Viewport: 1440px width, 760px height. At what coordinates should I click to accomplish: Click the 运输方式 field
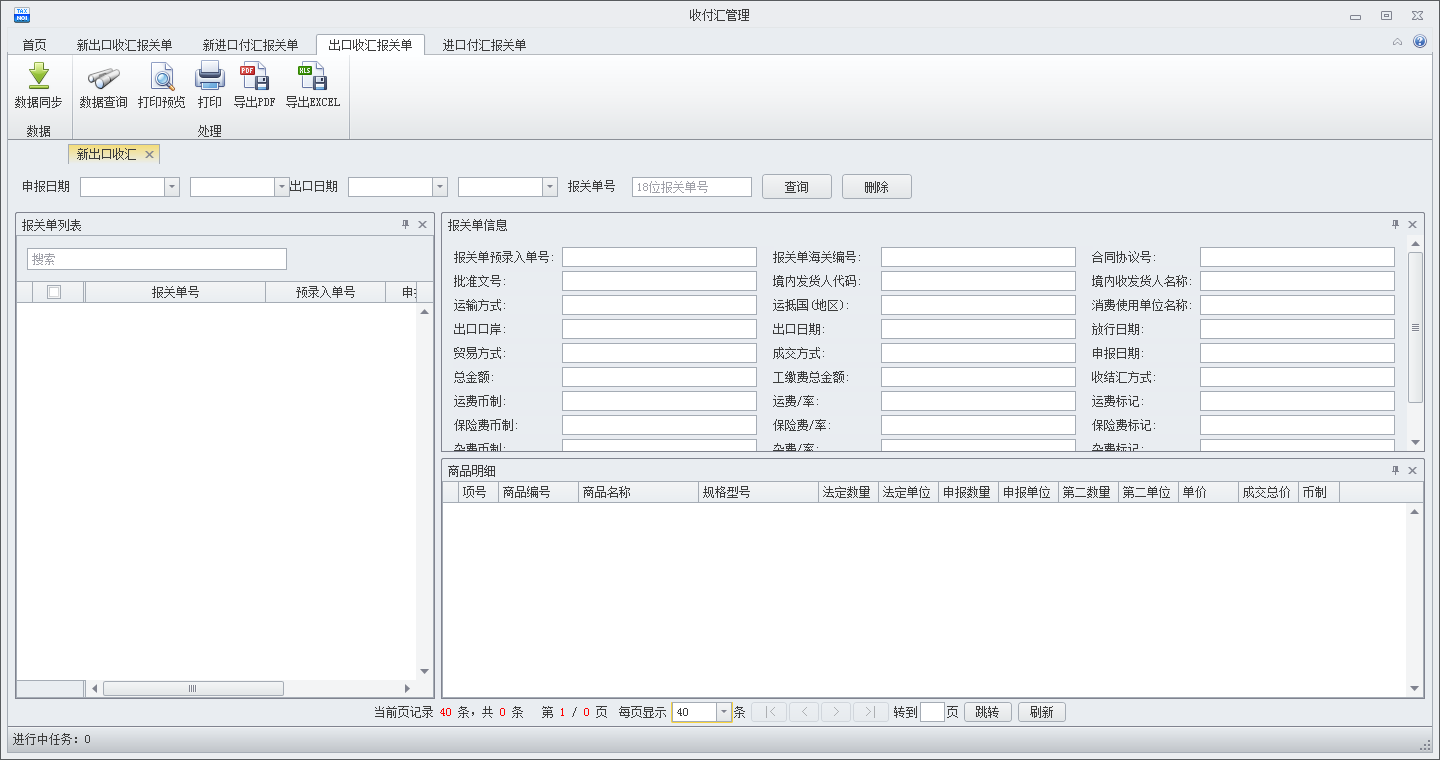[x=659, y=305]
